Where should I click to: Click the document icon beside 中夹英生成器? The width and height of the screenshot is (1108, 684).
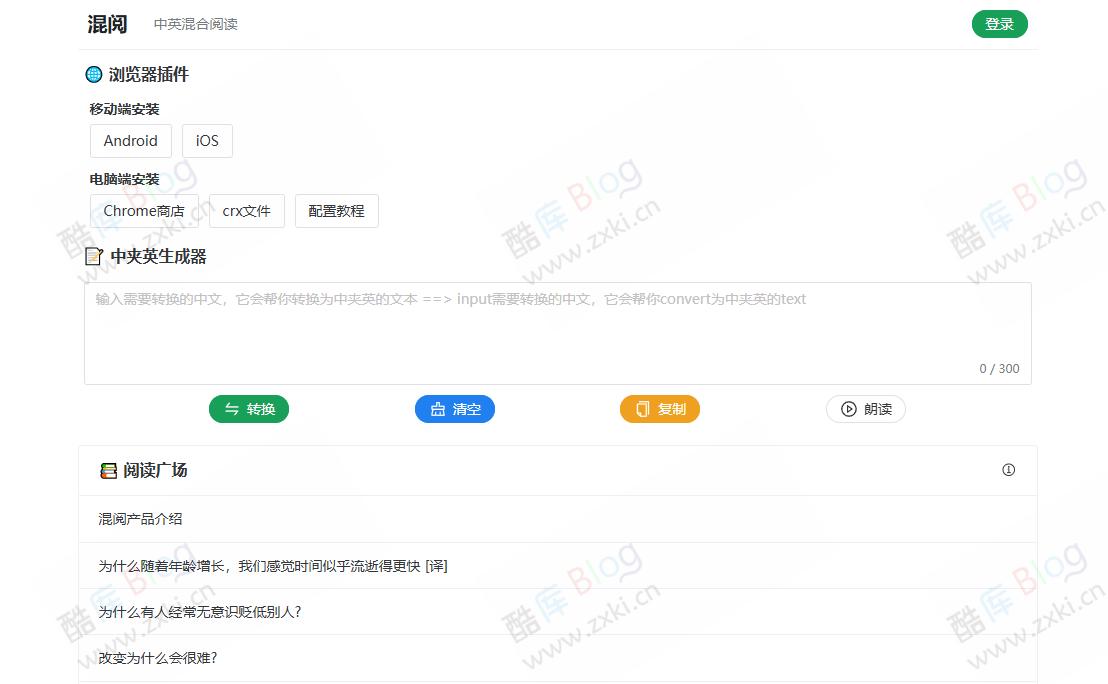point(93,256)
